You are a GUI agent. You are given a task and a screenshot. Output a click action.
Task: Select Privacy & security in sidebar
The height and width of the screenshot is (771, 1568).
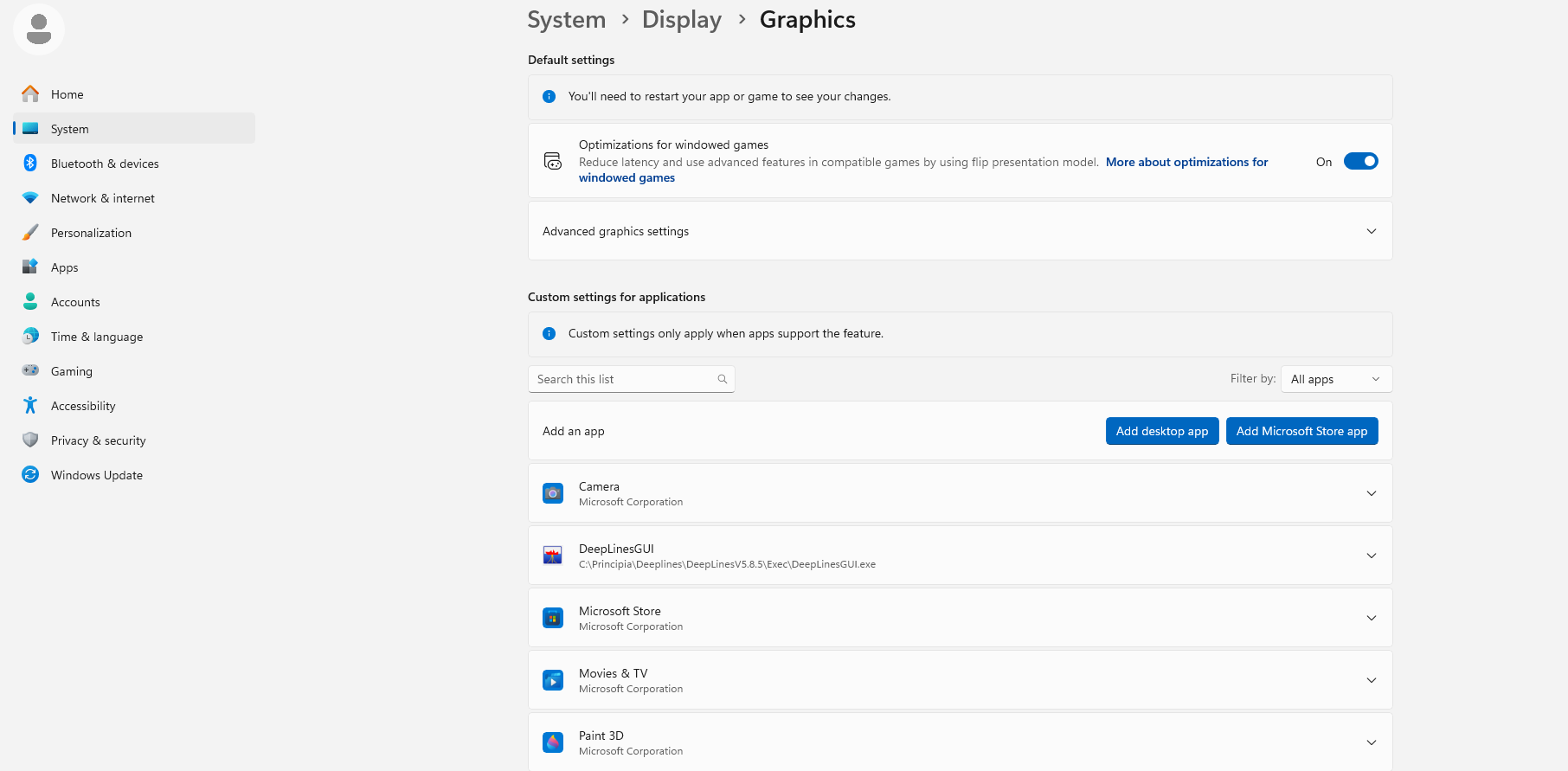(x=98, y=440)
